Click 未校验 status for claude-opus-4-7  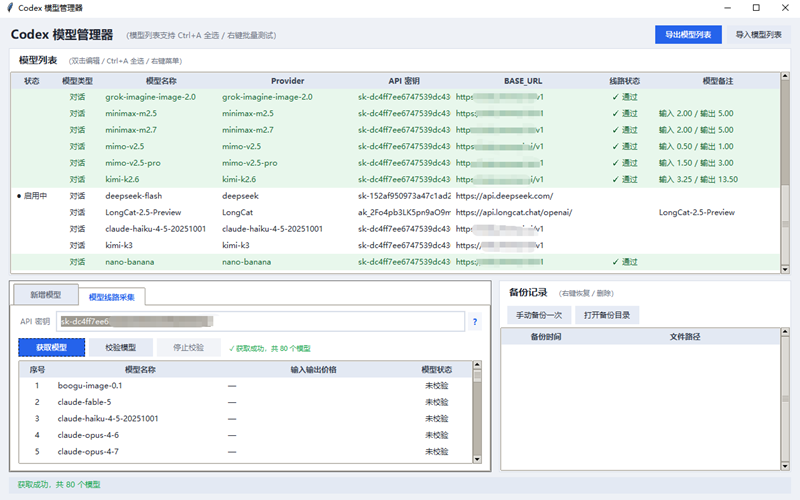437,452
